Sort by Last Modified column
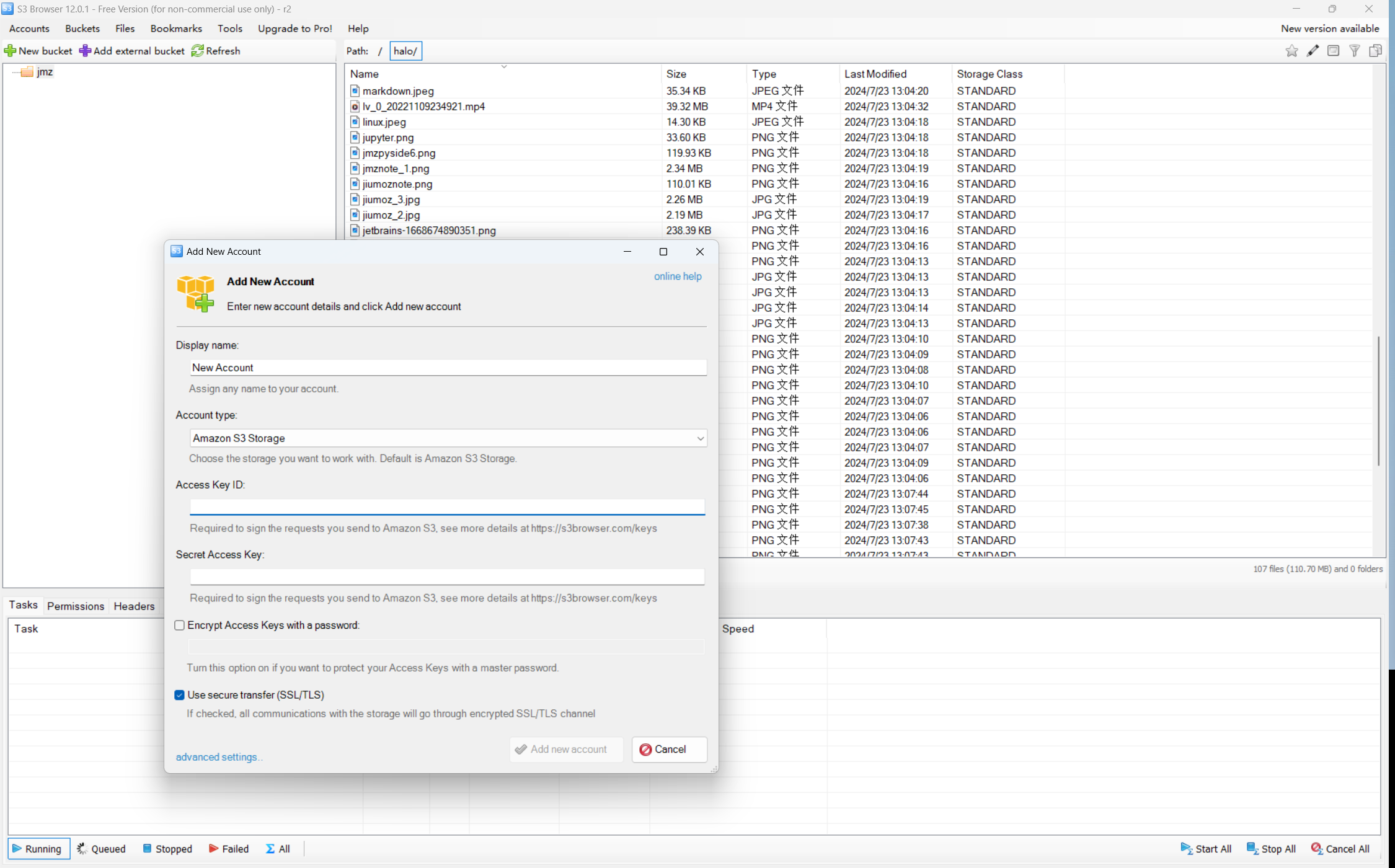Viewport: 1395px width, 868px height. click(896, 74)
